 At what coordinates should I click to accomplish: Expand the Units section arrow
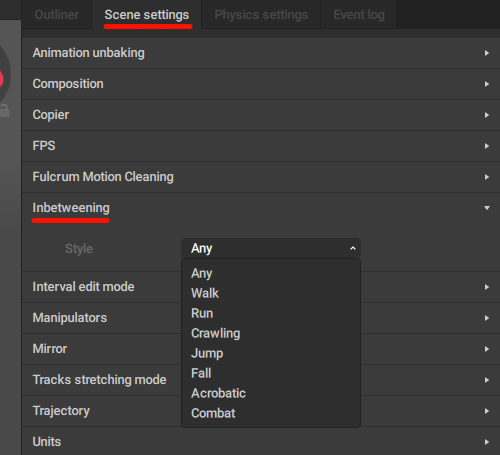click(487, 442)
